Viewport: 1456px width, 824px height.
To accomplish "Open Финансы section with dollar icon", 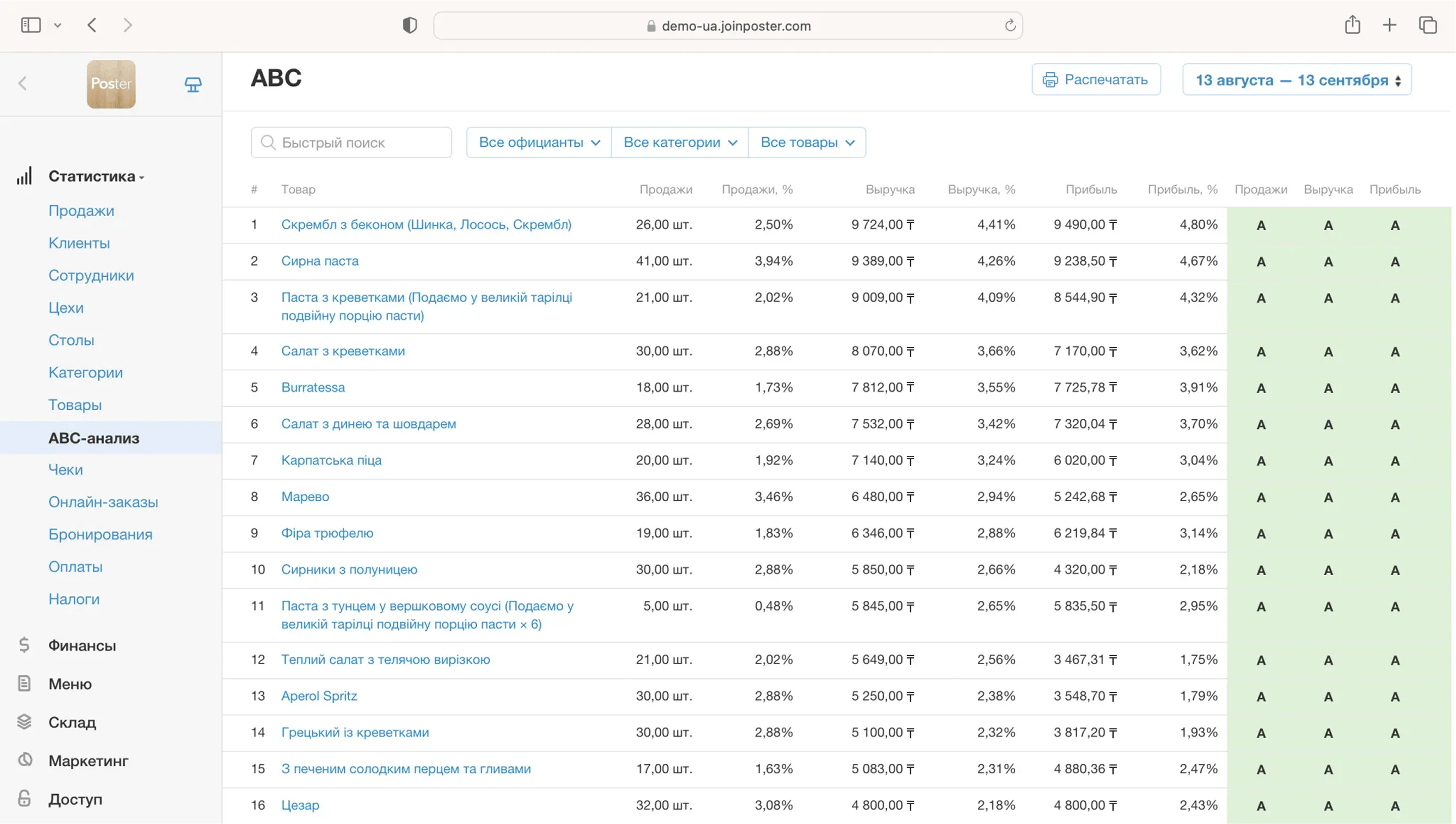I will (x=82, y=645).
